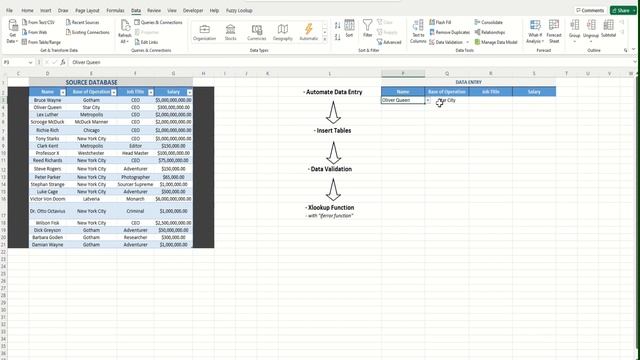Open the Ungroup dropdown

[x=591, y=41]
